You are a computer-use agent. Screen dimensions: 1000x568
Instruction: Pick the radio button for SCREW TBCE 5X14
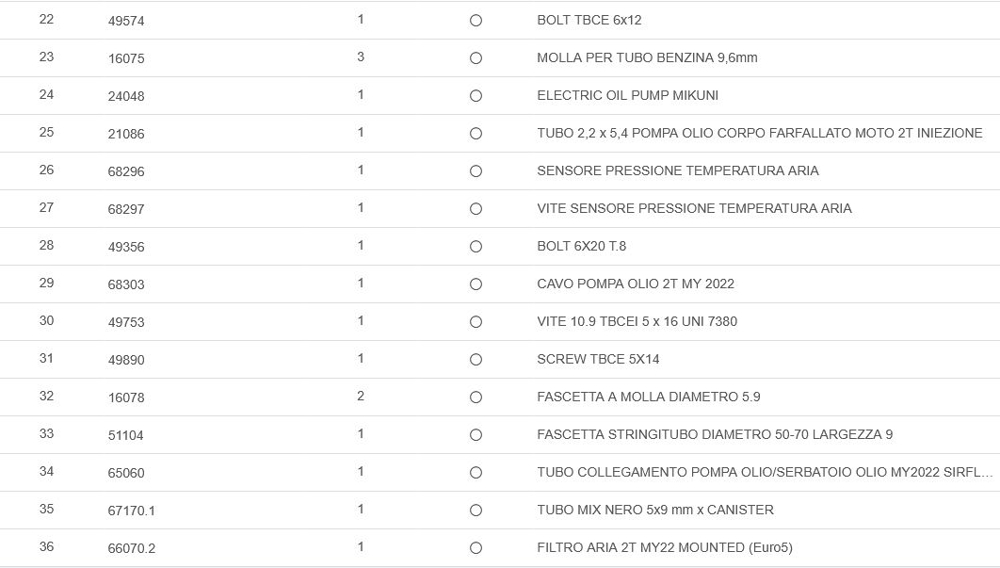pyautogui.click(x=476, y=359)
